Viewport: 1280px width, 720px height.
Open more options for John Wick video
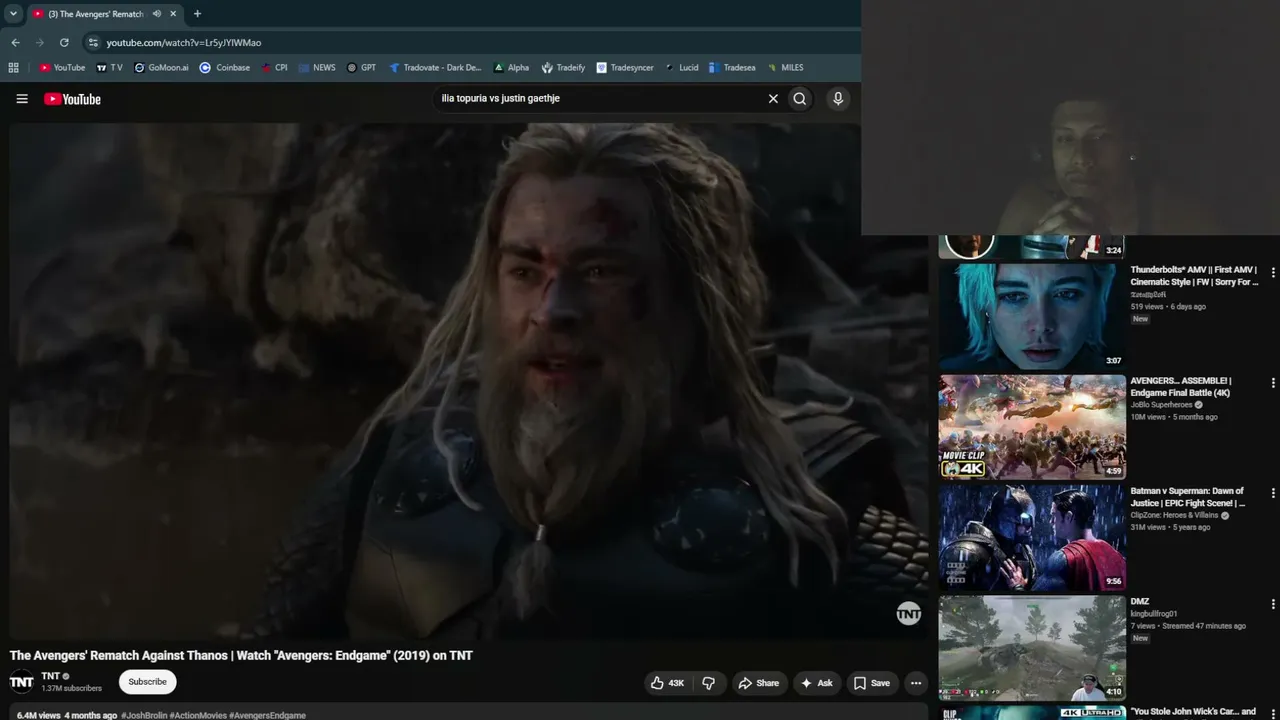1272,713
